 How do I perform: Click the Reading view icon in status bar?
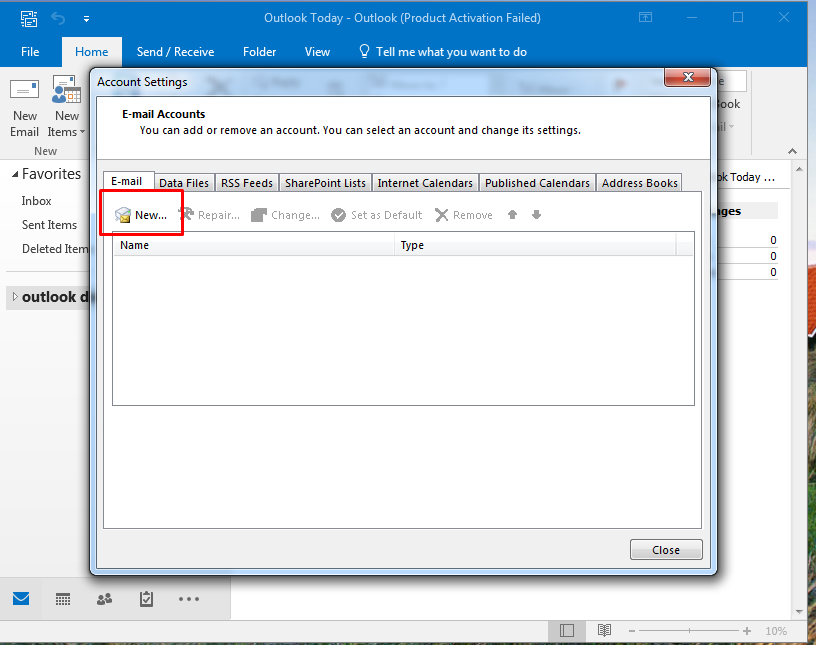tap(604, 630)
